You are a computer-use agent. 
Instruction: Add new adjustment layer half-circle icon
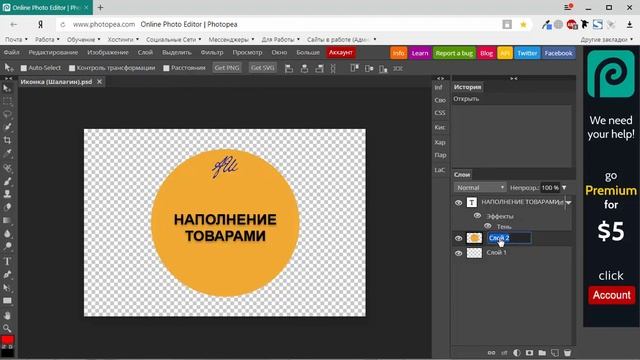click(x=517, y=353)
